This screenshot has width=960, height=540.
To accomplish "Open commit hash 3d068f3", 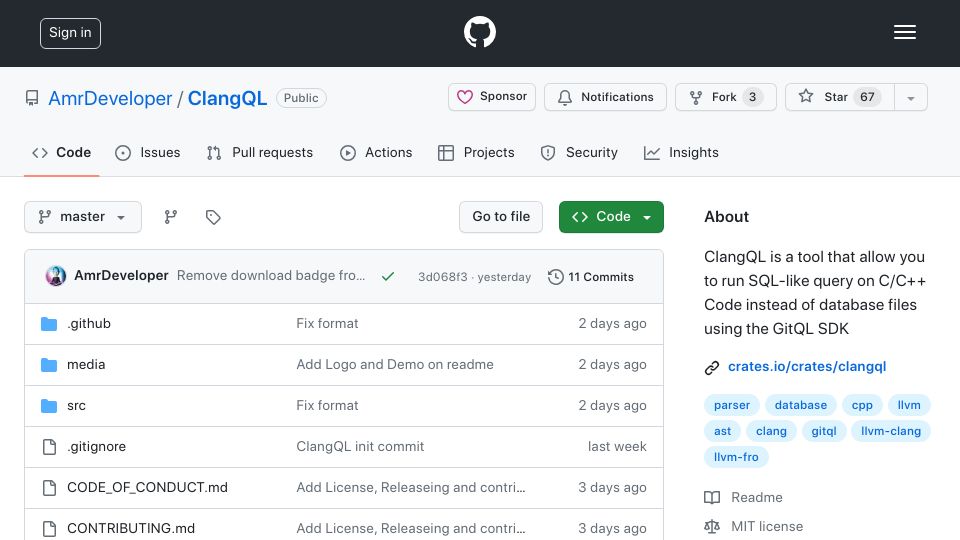I will 442,277.
